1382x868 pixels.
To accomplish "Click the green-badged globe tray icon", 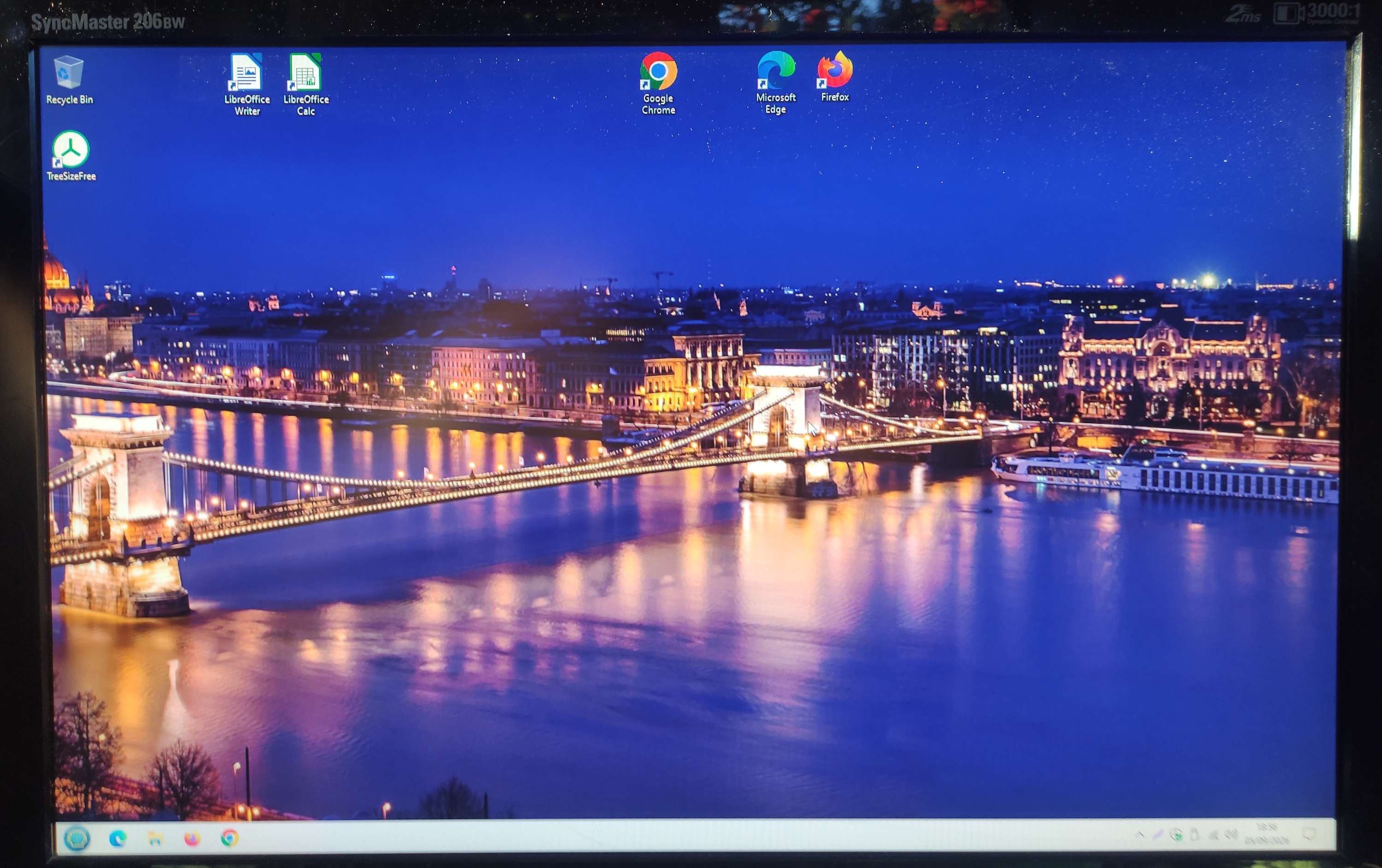I will (x=1176, y=835).
